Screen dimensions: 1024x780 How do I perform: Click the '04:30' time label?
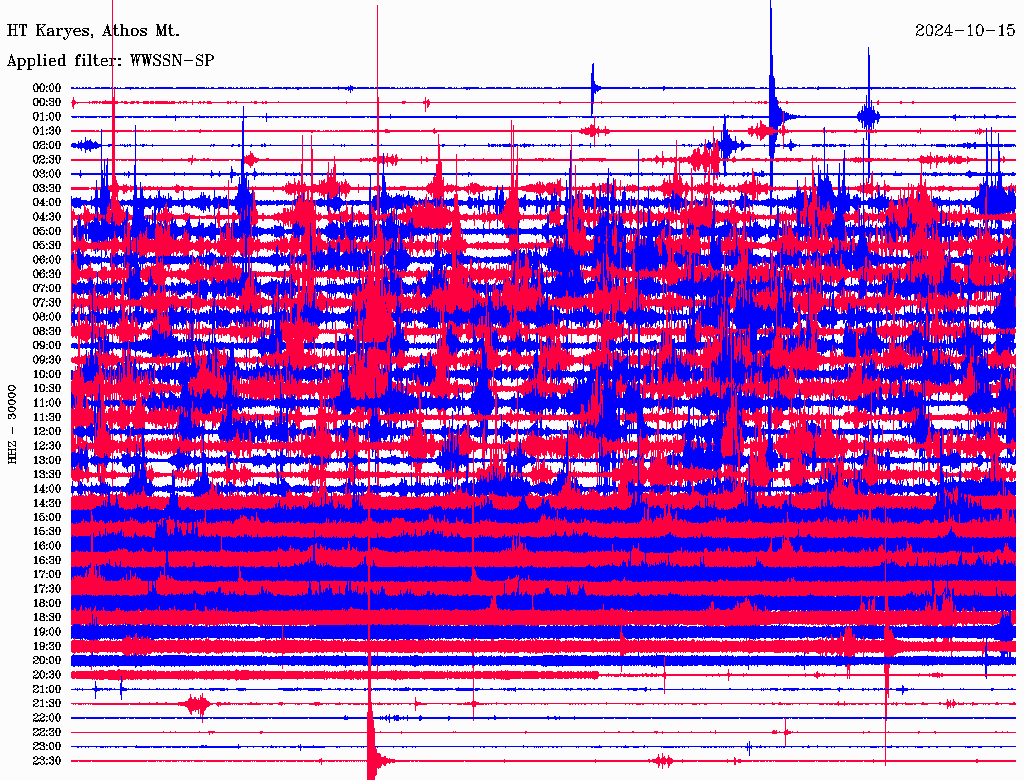47,217
